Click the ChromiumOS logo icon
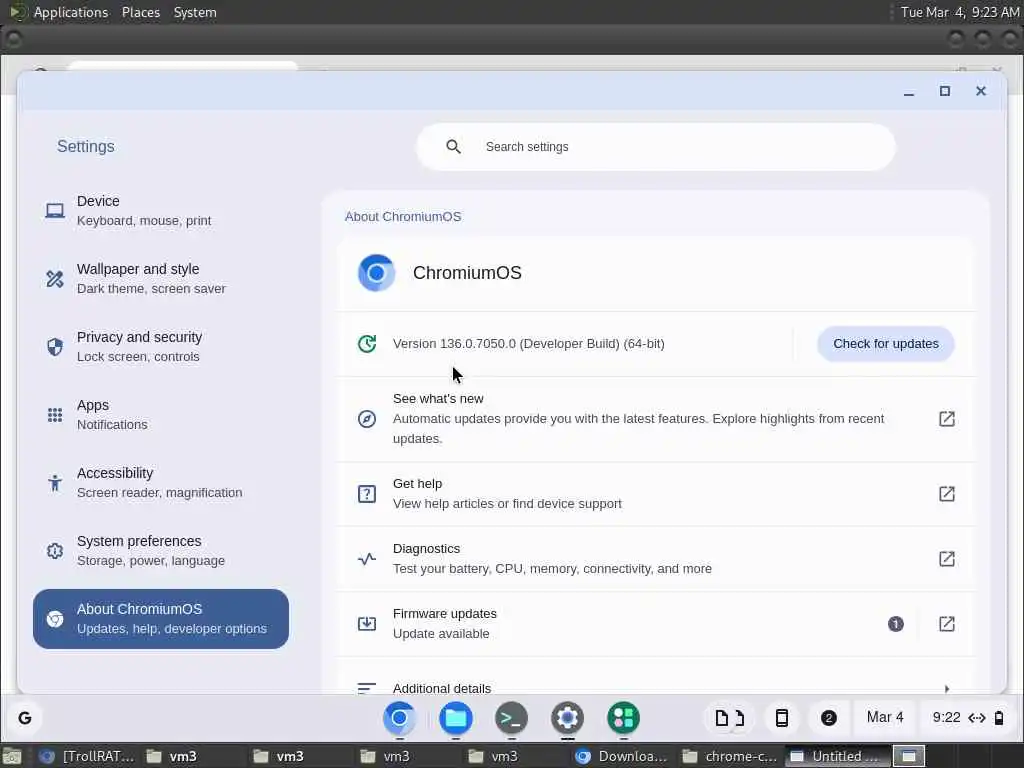This screenshot has width=1024, height=768. [x=376, y=272]
